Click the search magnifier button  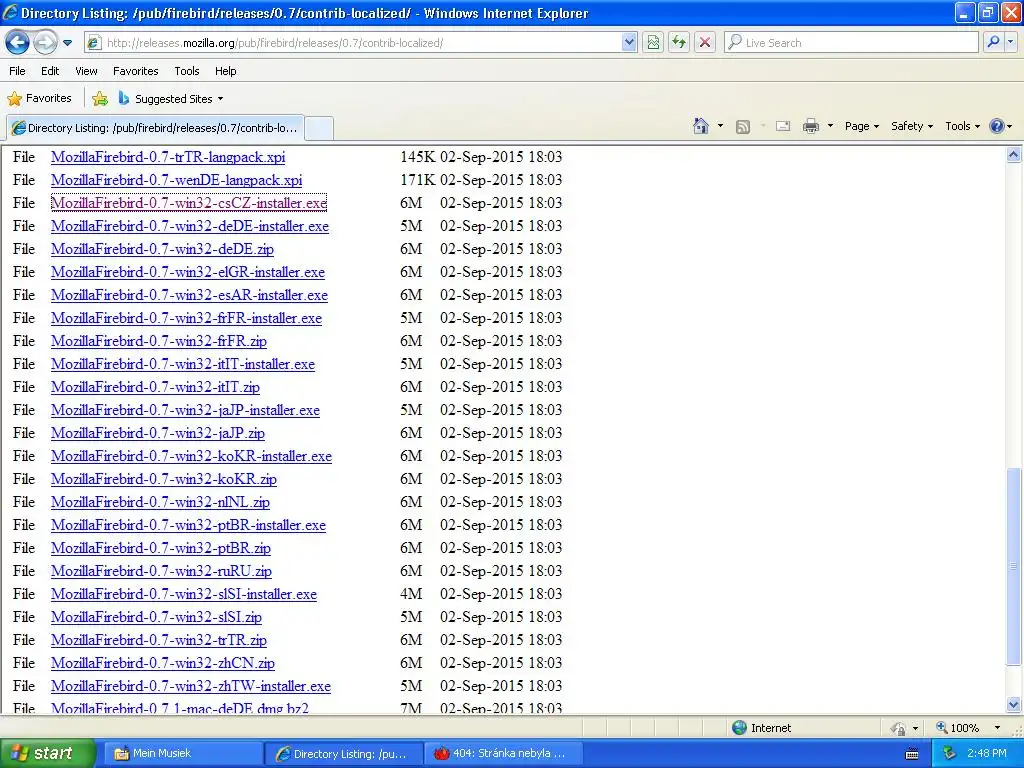click(993, 43)
